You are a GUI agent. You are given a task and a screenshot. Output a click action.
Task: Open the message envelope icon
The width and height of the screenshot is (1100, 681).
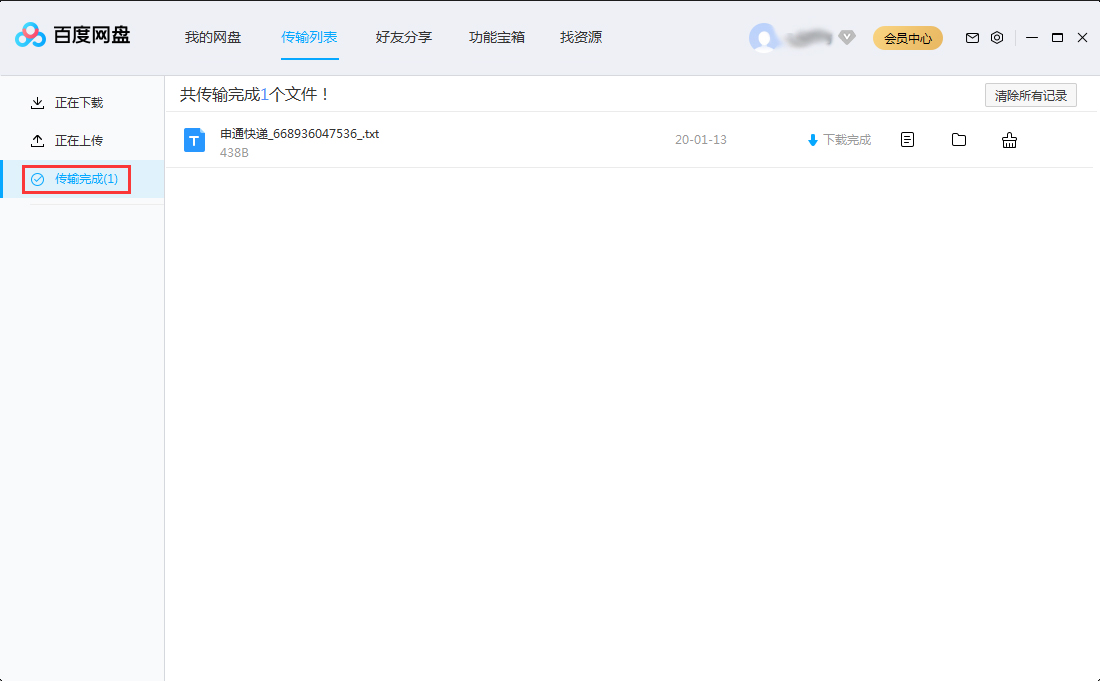point(971,37)
